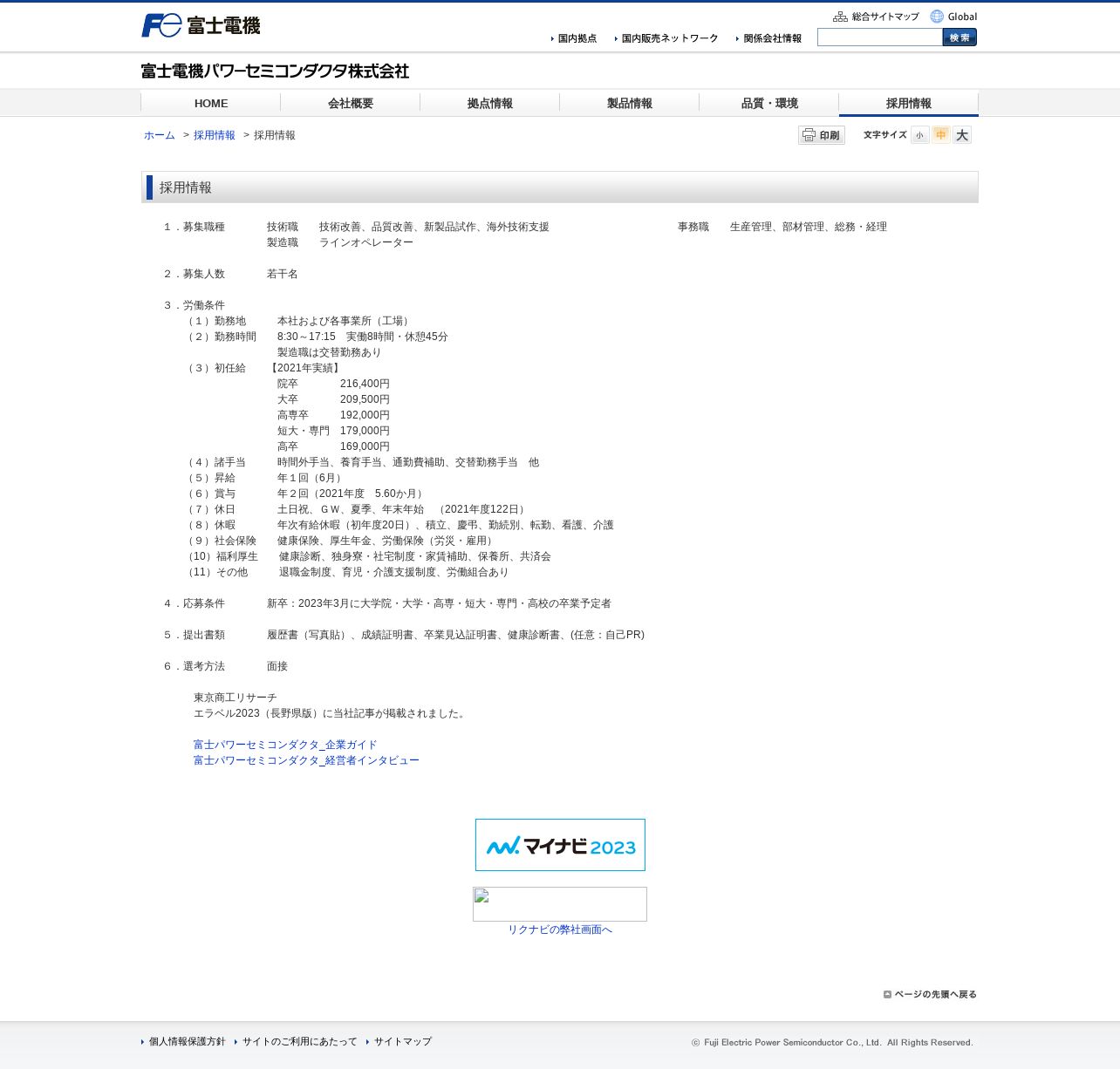Open the 拠点情報 tab
The image size is (1120, 1069).
(x=490, y=103)
